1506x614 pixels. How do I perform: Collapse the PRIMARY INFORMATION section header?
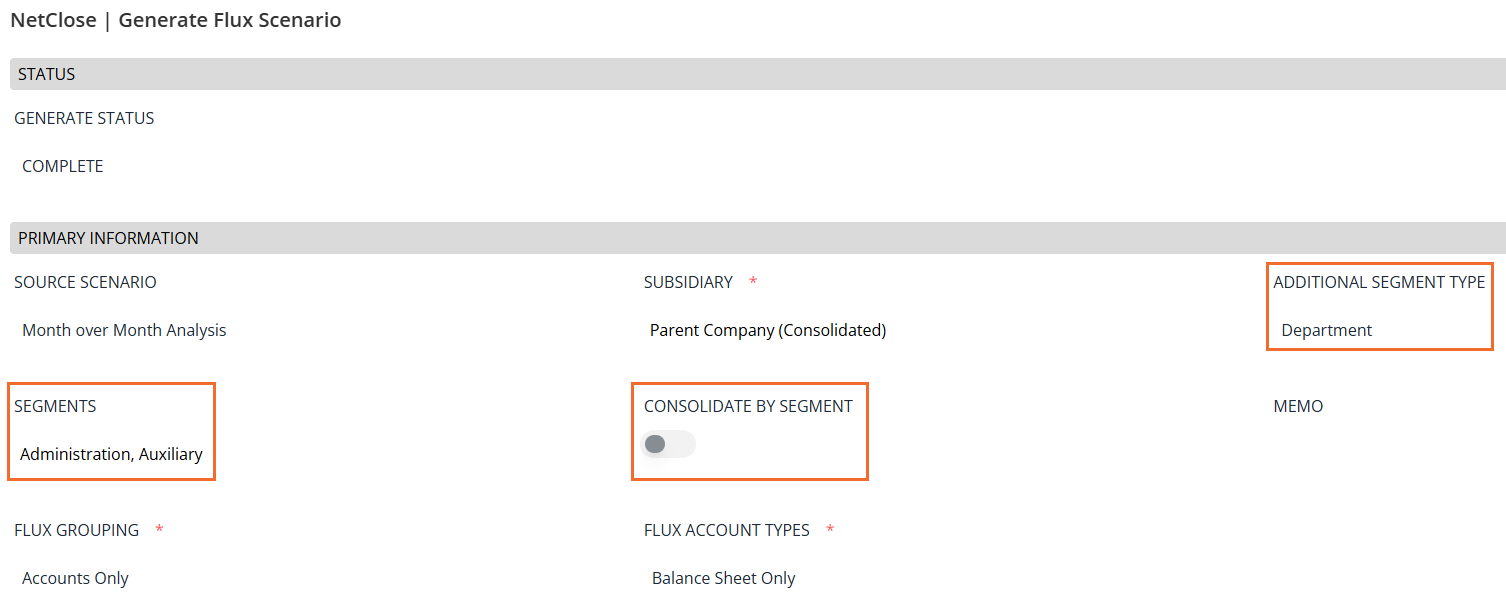click(x=108, y=238)
